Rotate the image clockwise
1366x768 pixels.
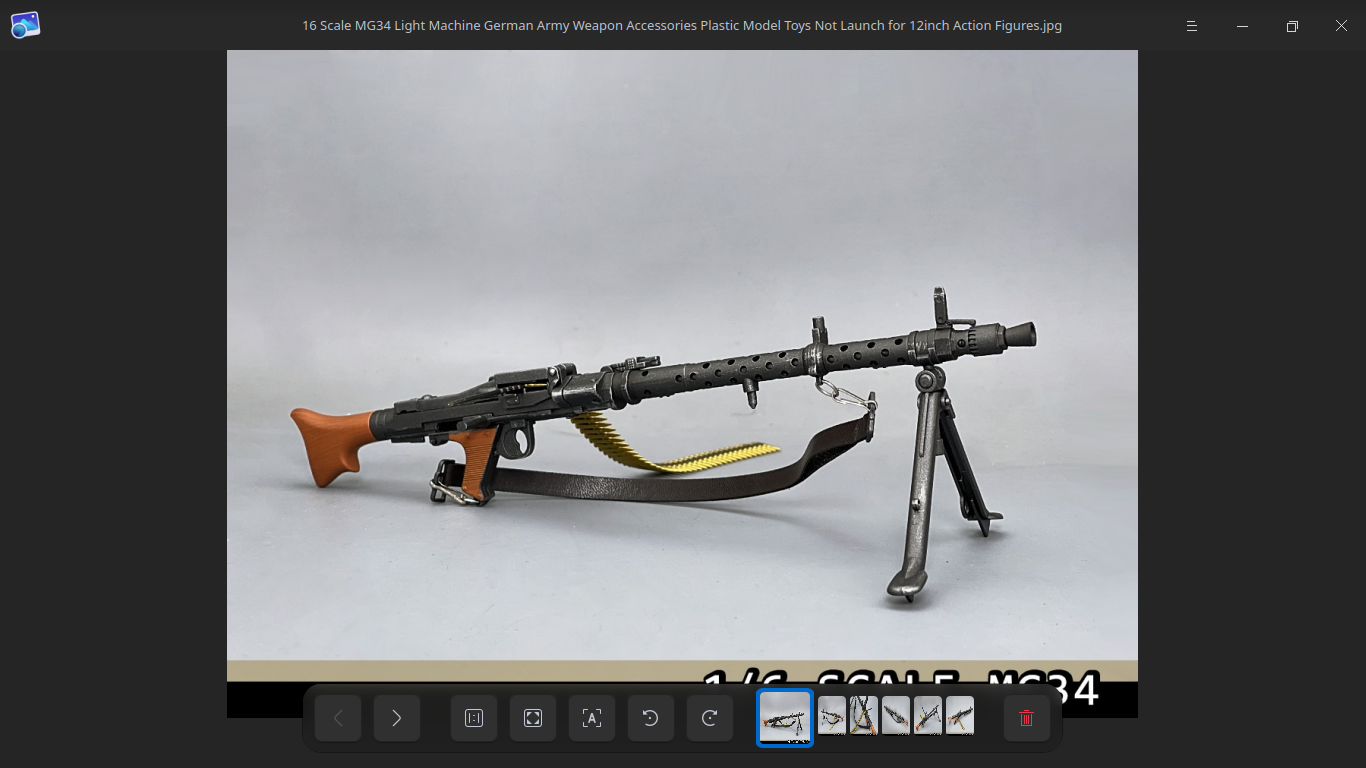pyautogui.click(x=710, y=718)
